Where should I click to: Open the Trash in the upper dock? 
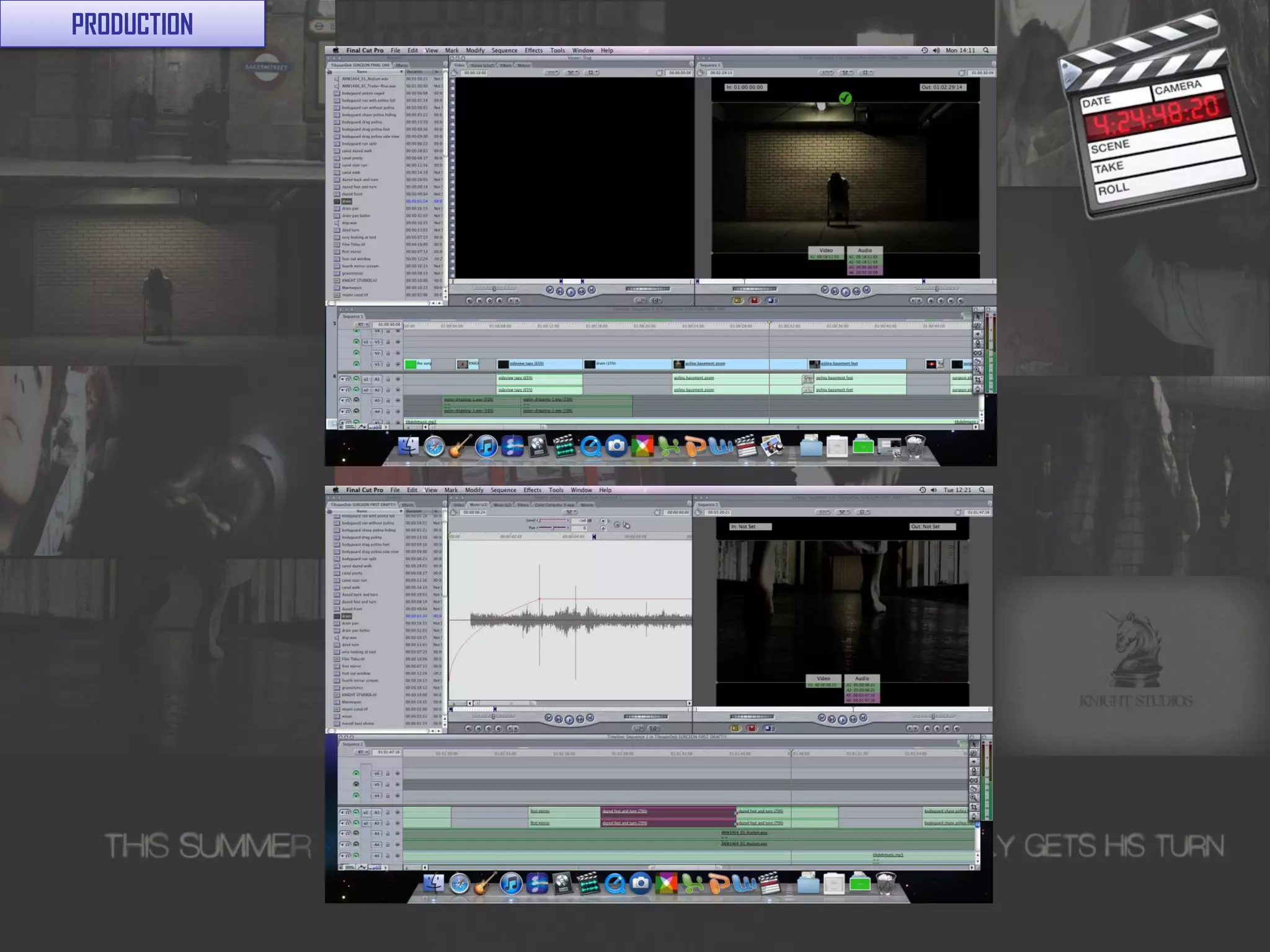915,446
